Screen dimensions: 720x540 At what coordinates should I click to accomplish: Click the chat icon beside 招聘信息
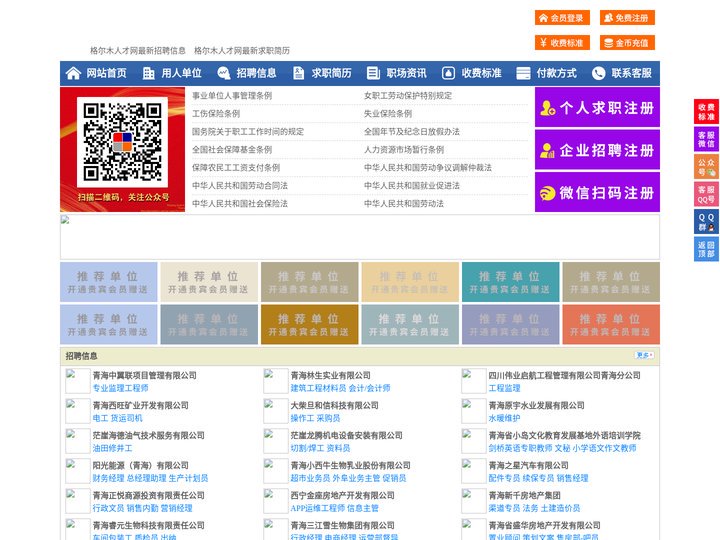pos(223,73)
